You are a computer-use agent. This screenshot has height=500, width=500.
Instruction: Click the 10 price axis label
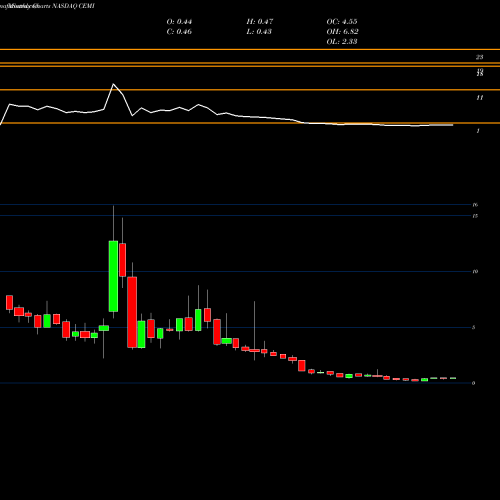pos(475,271)
